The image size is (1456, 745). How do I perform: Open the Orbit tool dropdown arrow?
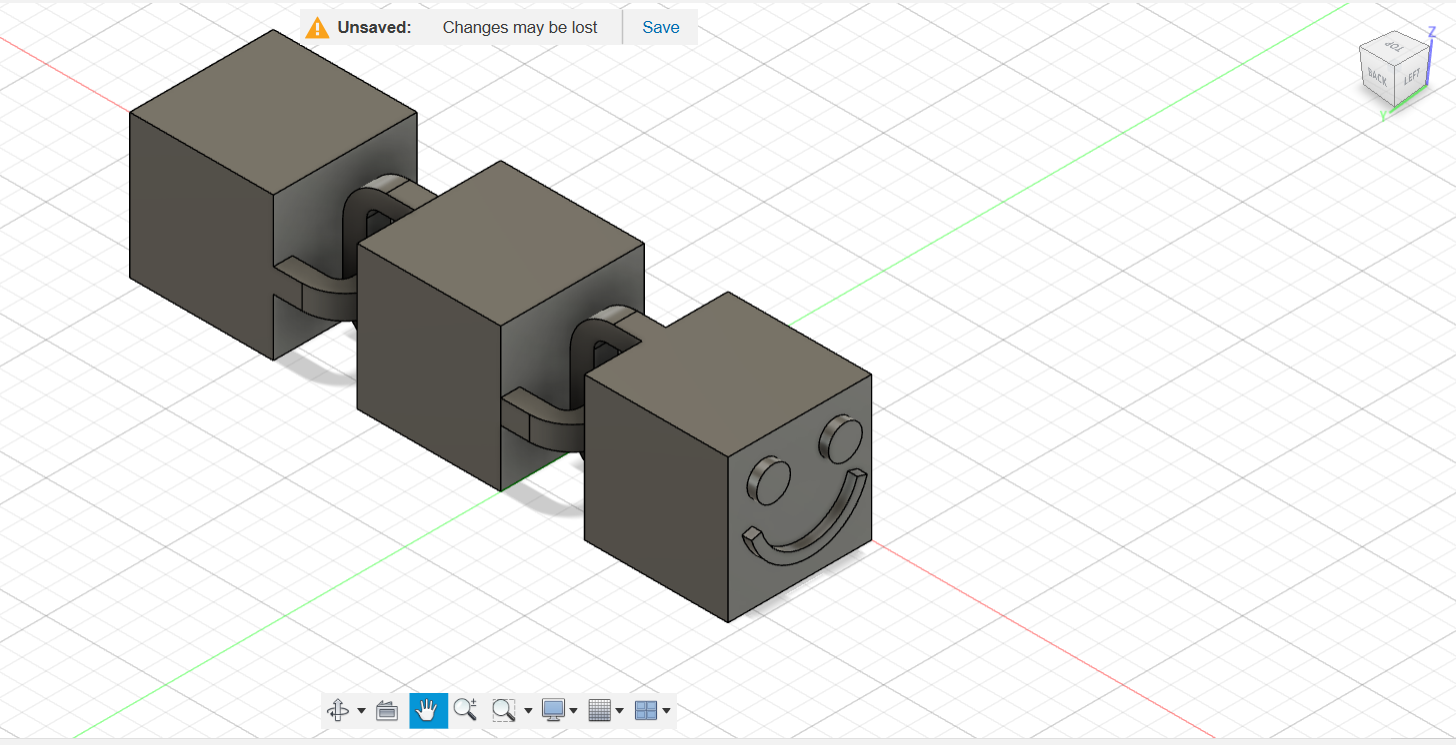coord(361,712)
